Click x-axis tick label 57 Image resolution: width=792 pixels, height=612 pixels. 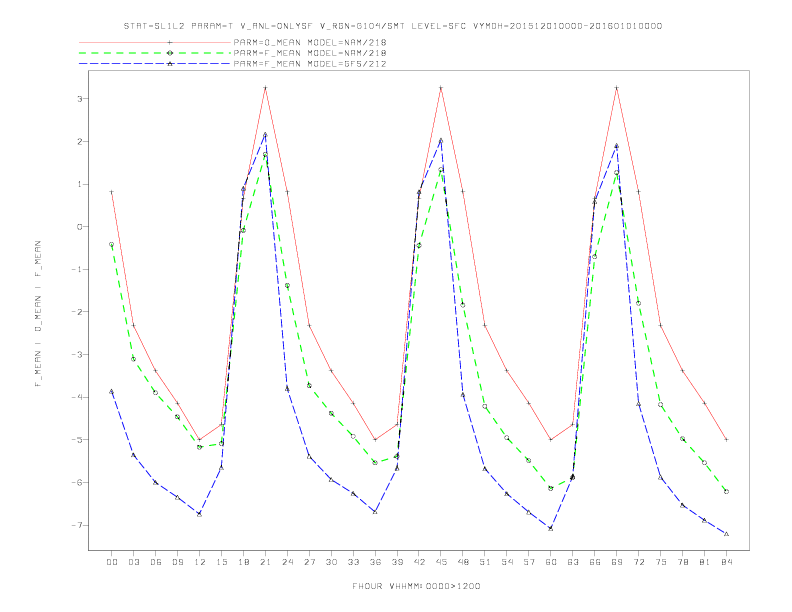pyautogui.click(x=529, y=562)
